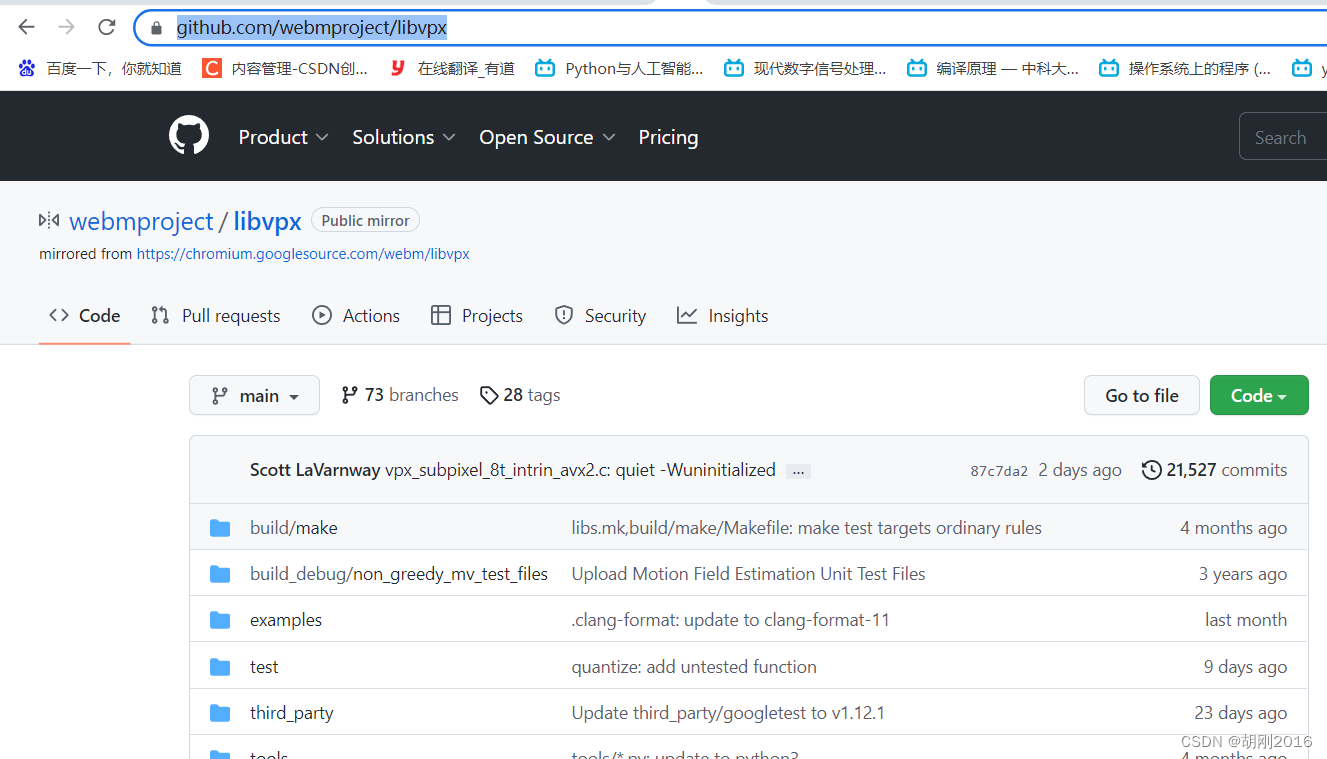The height and width of the screenshot is (759, 1327).
Task: Open the green Code dropdown button
Action: (1259, 395)
